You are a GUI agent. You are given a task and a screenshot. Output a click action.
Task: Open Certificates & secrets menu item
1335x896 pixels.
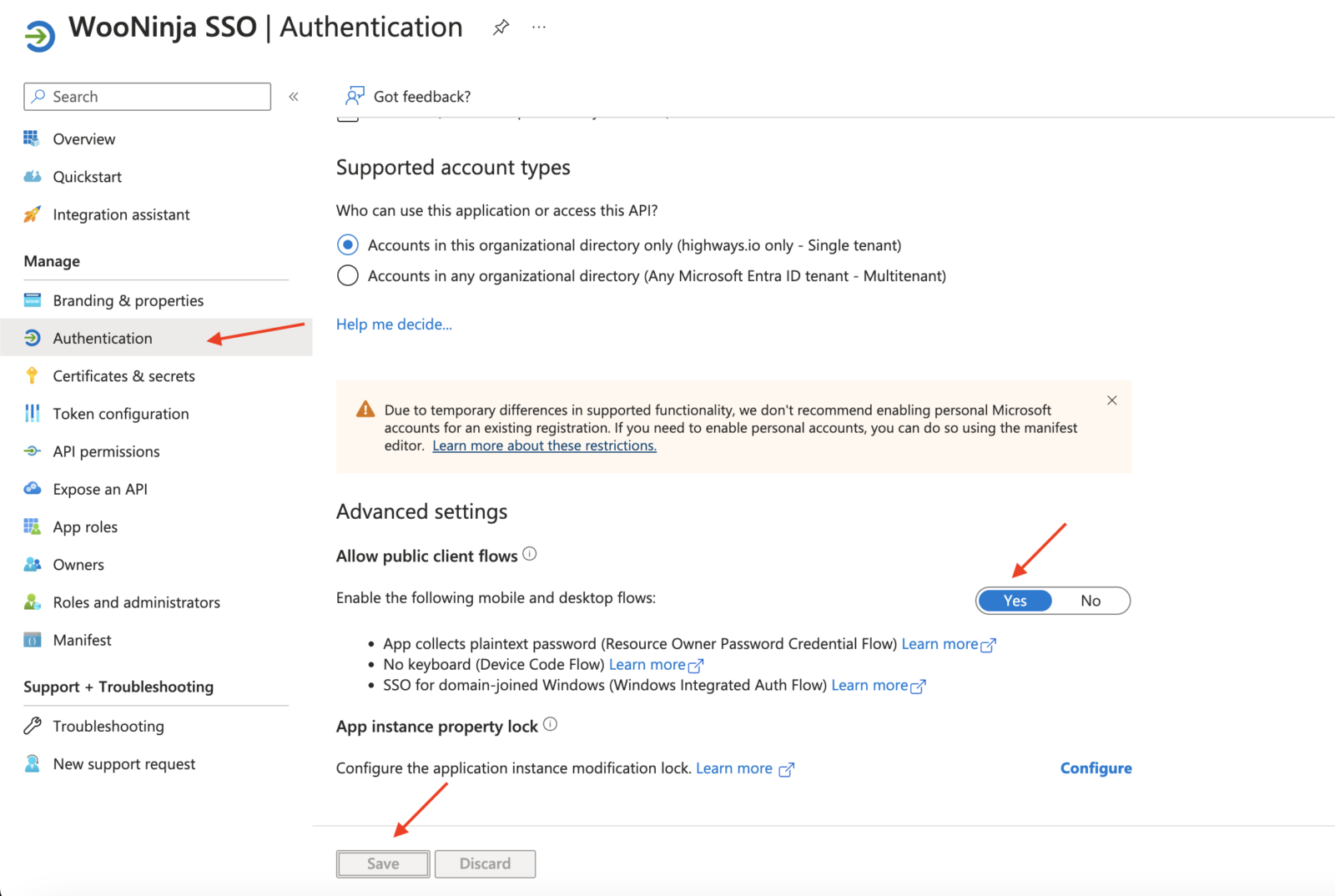point(123,376)
